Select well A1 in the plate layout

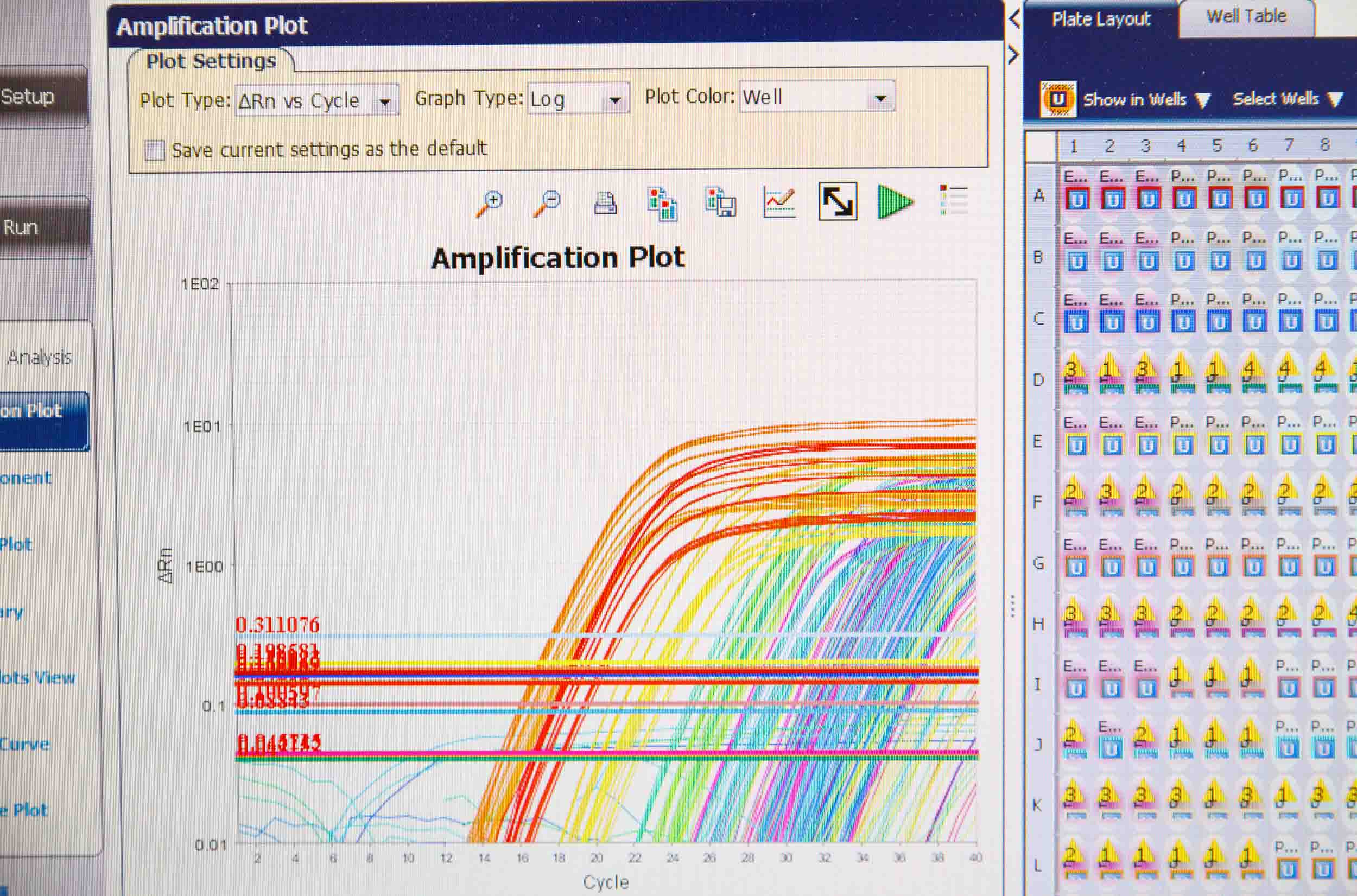[1076, 194]
